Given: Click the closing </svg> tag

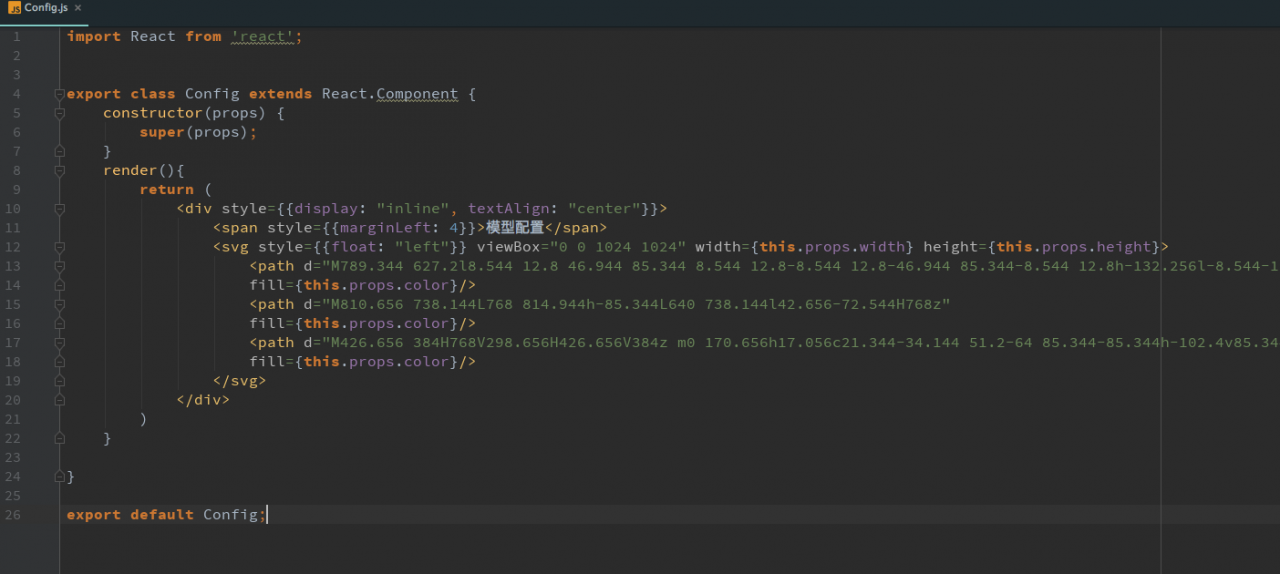Looking at the screenshot, I should pos(240,380).
